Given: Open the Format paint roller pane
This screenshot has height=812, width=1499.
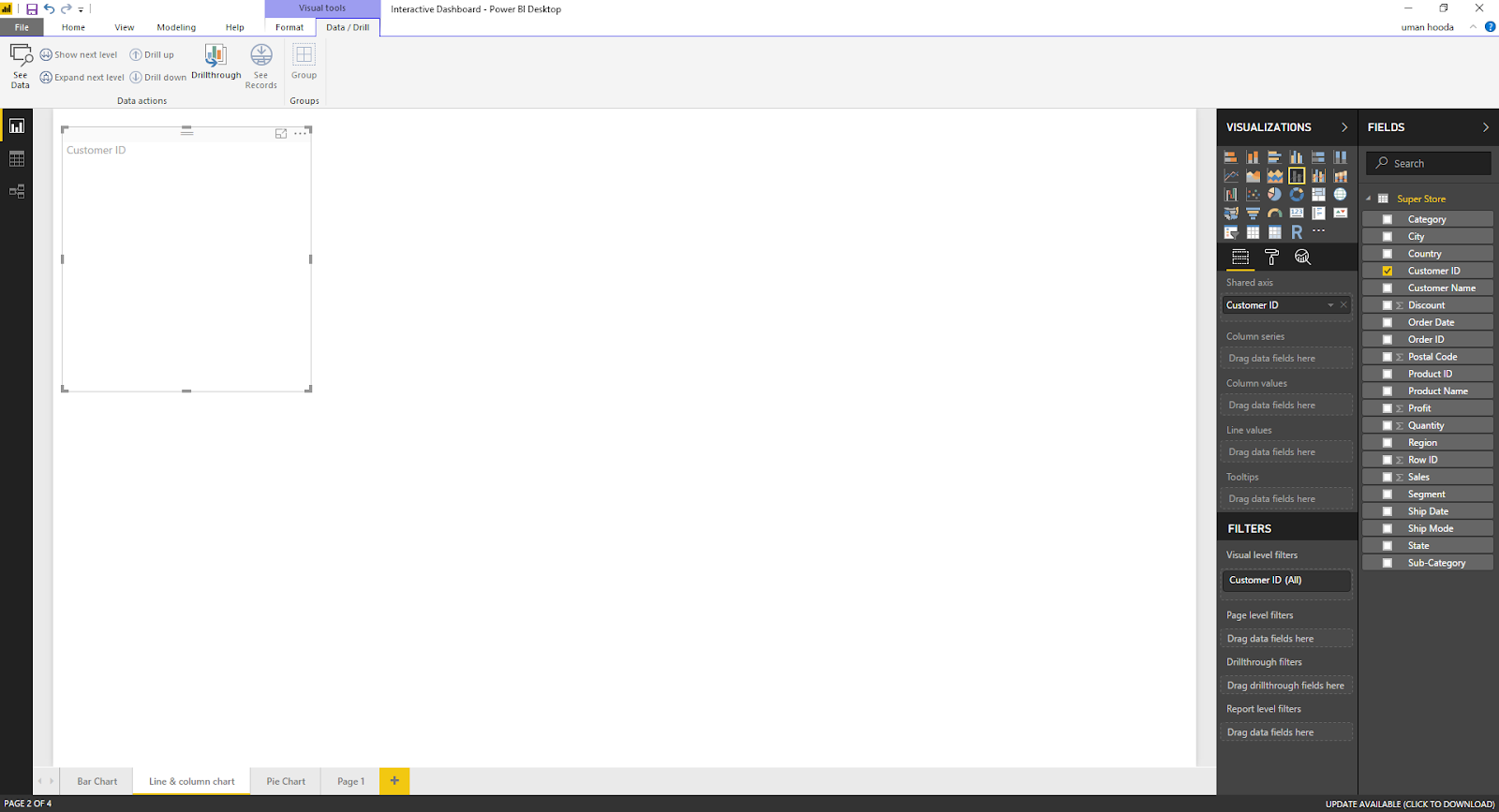Looking at the screenshot, I should click(x=1271, y=257).
